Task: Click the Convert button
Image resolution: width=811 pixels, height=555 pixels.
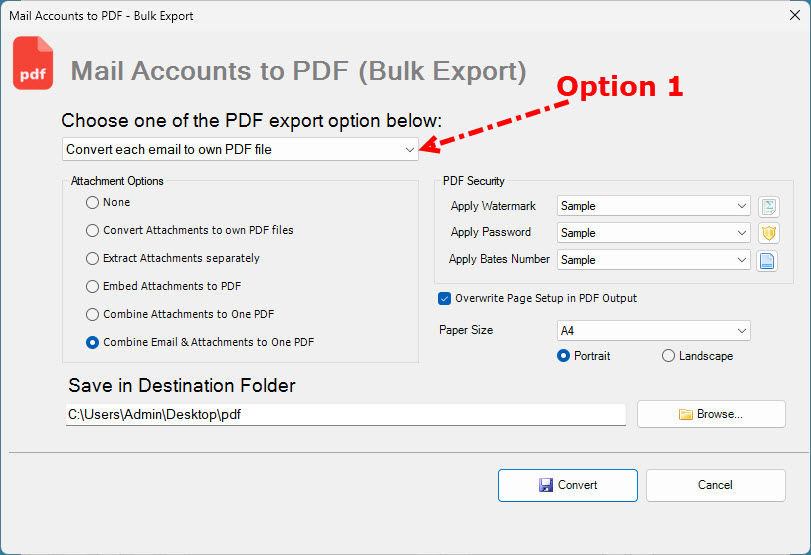Action: [x=567, y=485]
